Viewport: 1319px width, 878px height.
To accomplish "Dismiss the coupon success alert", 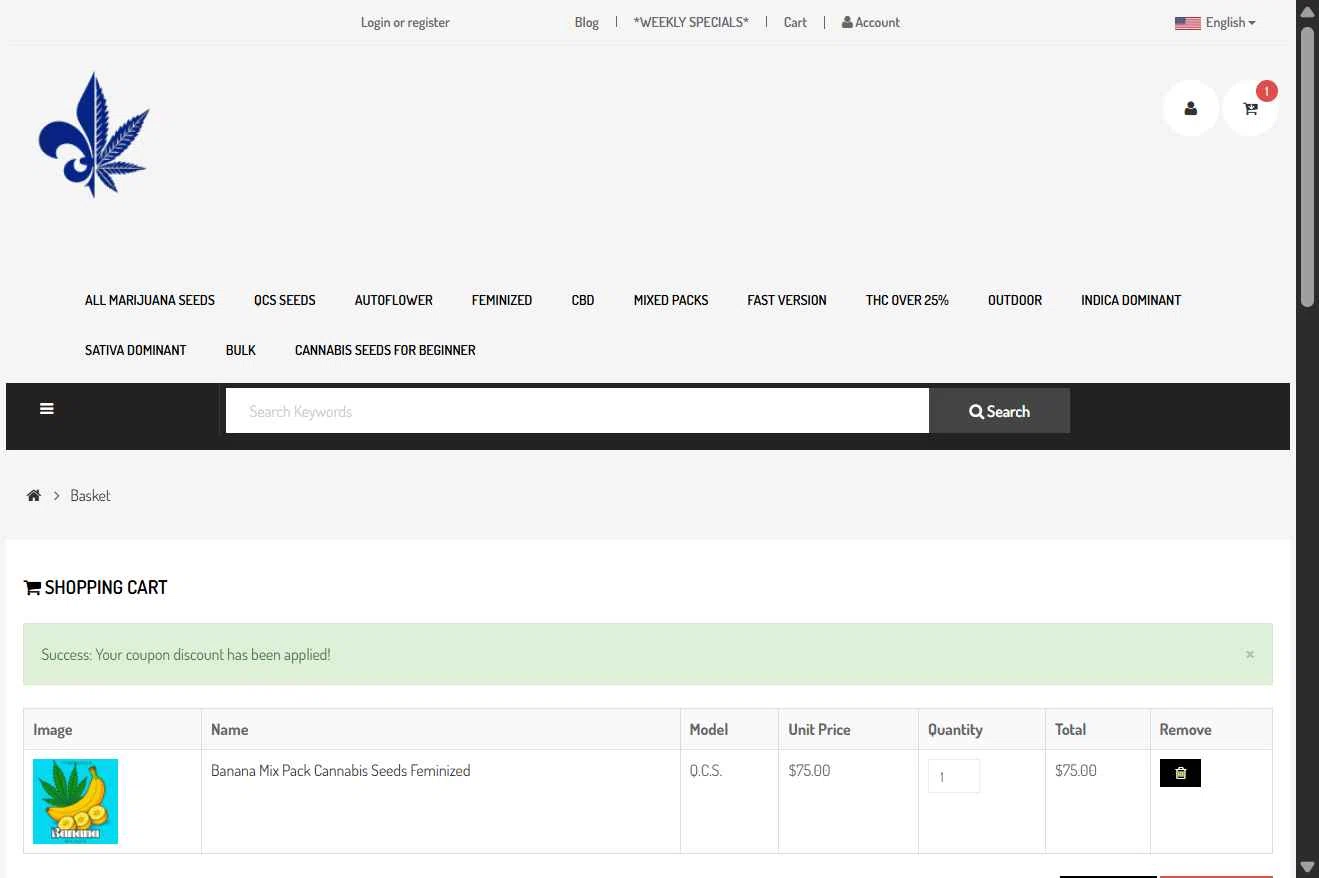I will click(x=1250, y=654).
